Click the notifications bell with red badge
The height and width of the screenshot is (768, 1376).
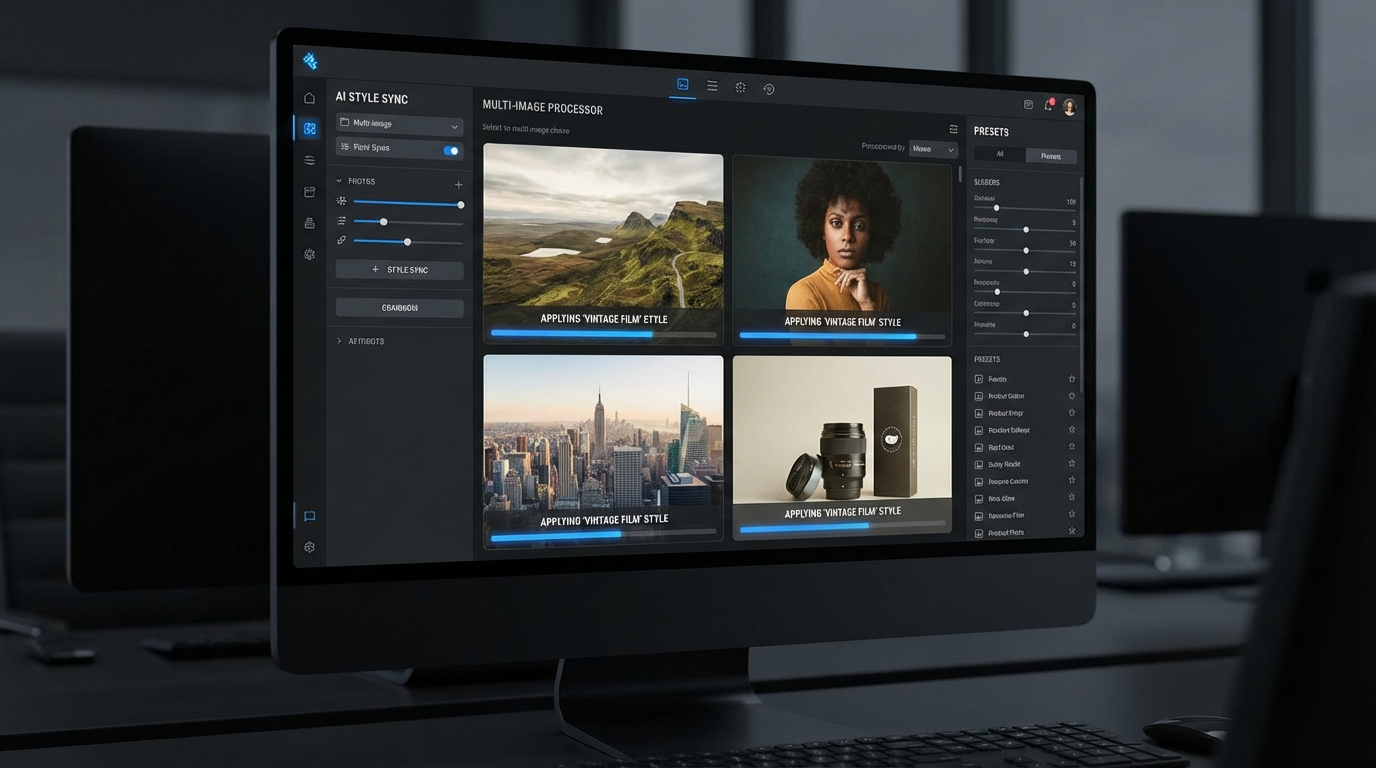[x=1047, y=104]
